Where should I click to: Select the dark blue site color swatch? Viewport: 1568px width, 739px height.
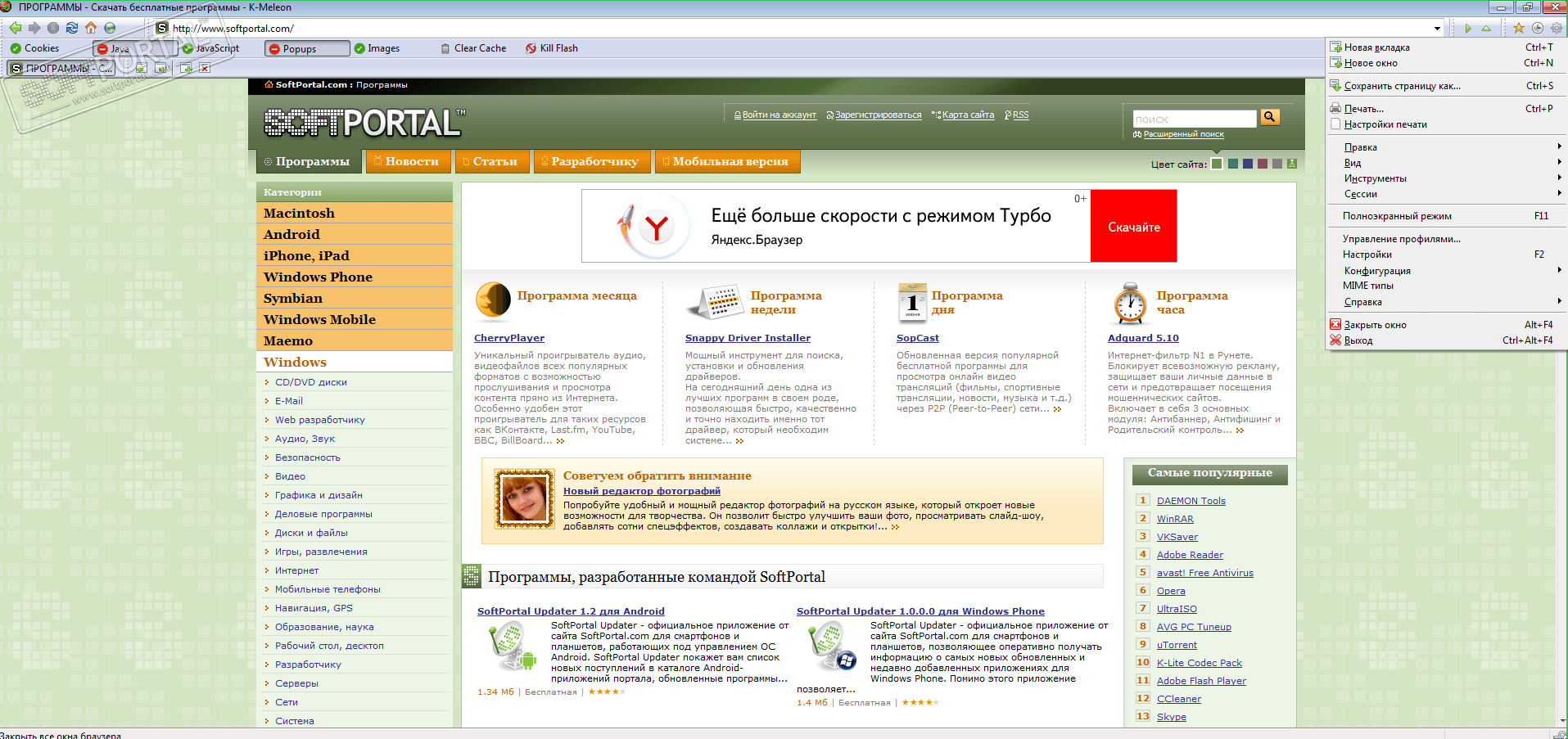[1248, 164]
